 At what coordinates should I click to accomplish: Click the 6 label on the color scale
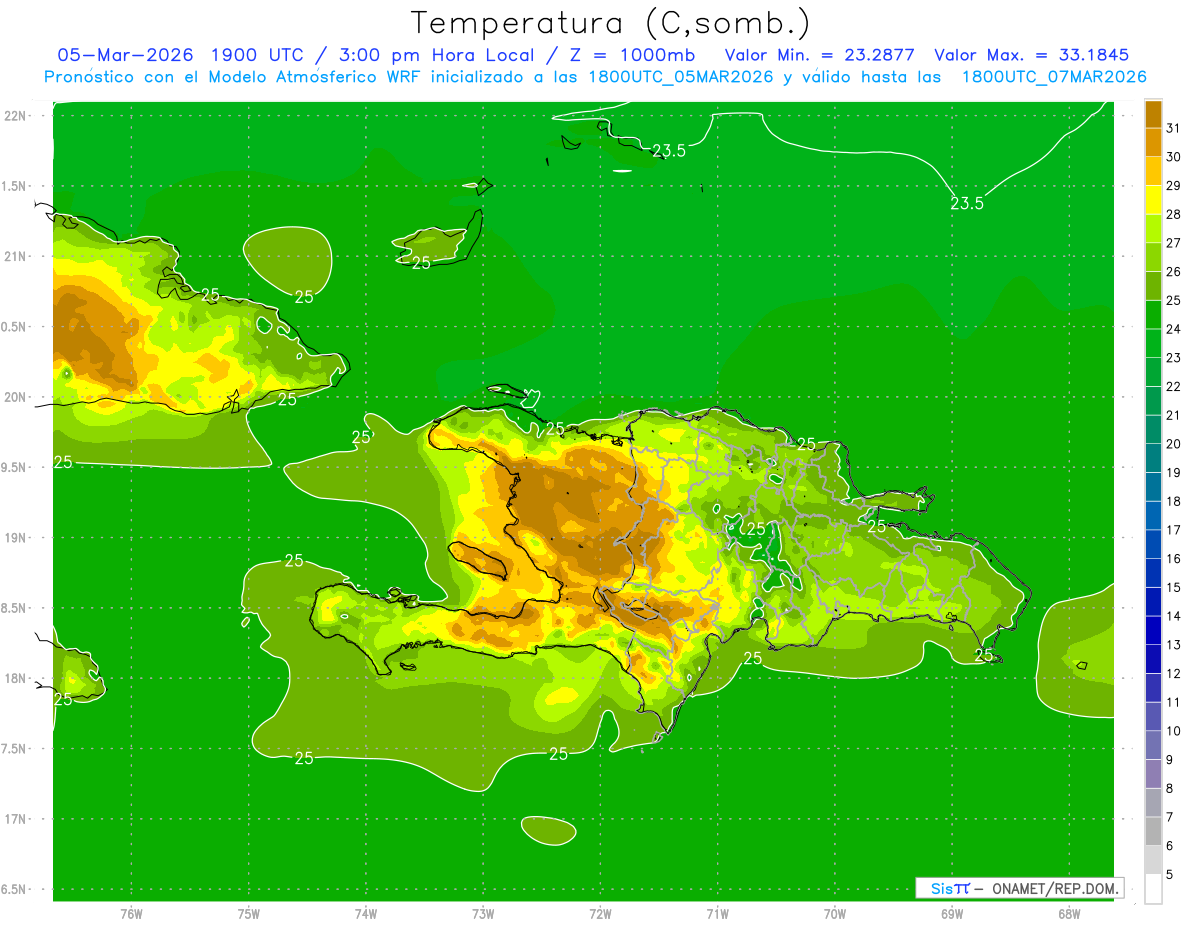(1170, 846)
